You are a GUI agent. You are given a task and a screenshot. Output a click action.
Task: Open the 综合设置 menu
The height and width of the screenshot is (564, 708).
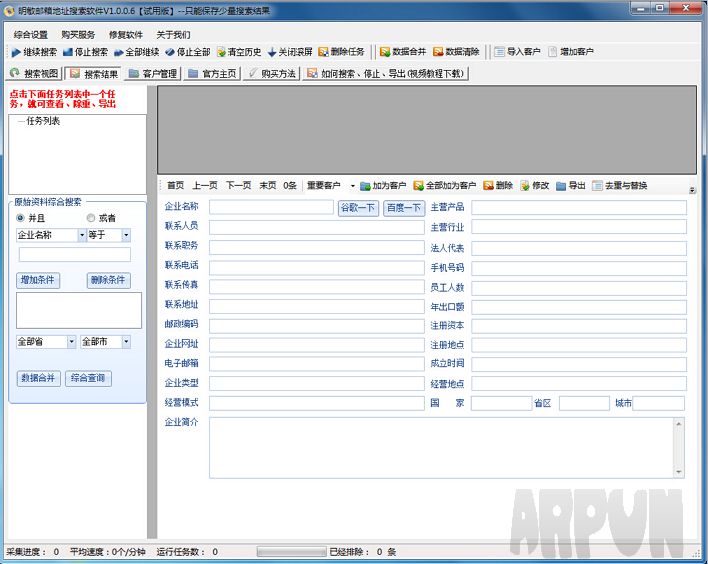pos(31,34)
